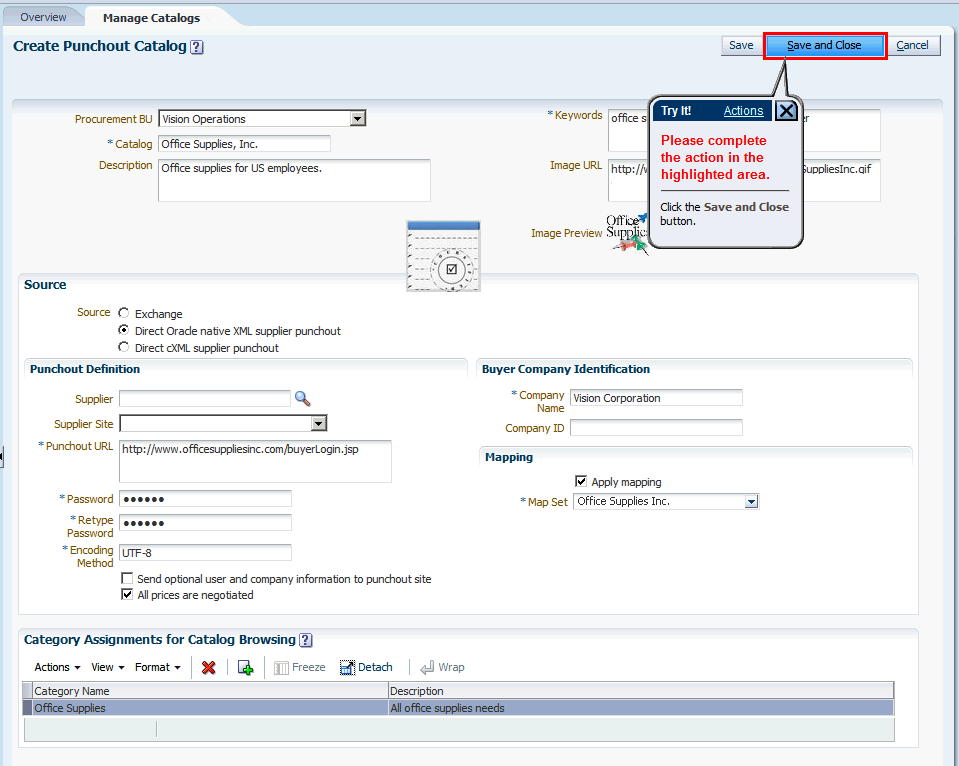Delete the selected category assignment
Screen dimensions: 959x766
click(x=208, y=667)
